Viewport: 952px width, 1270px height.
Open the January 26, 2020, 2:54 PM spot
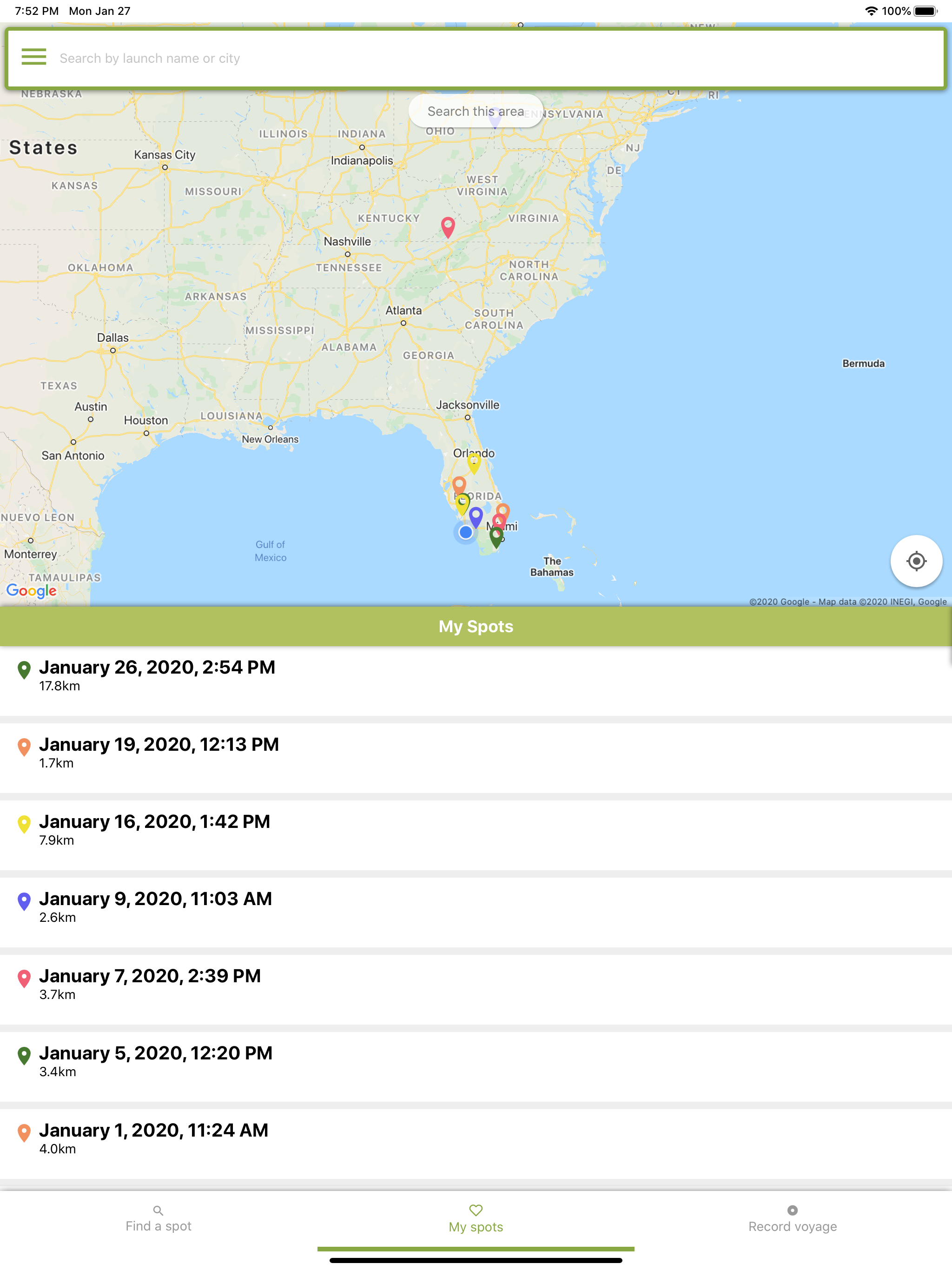coord(476,681)
